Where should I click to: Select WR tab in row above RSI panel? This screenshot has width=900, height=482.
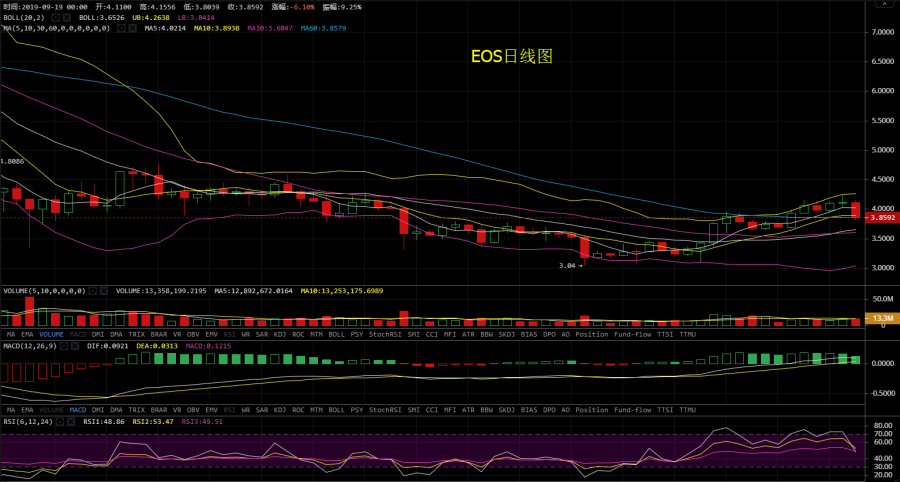pyautogui.click(x=246, y=410)
